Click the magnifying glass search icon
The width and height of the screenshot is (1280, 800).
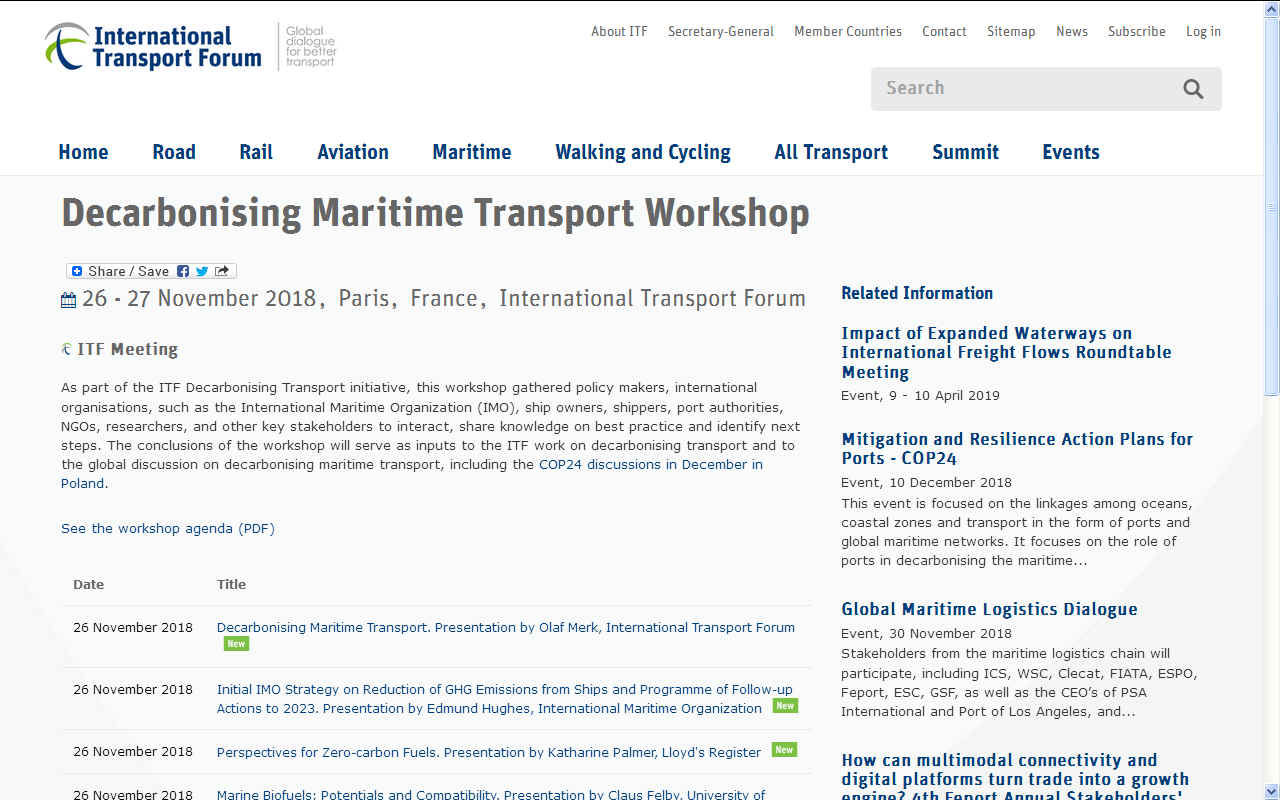click(1193, 89)
